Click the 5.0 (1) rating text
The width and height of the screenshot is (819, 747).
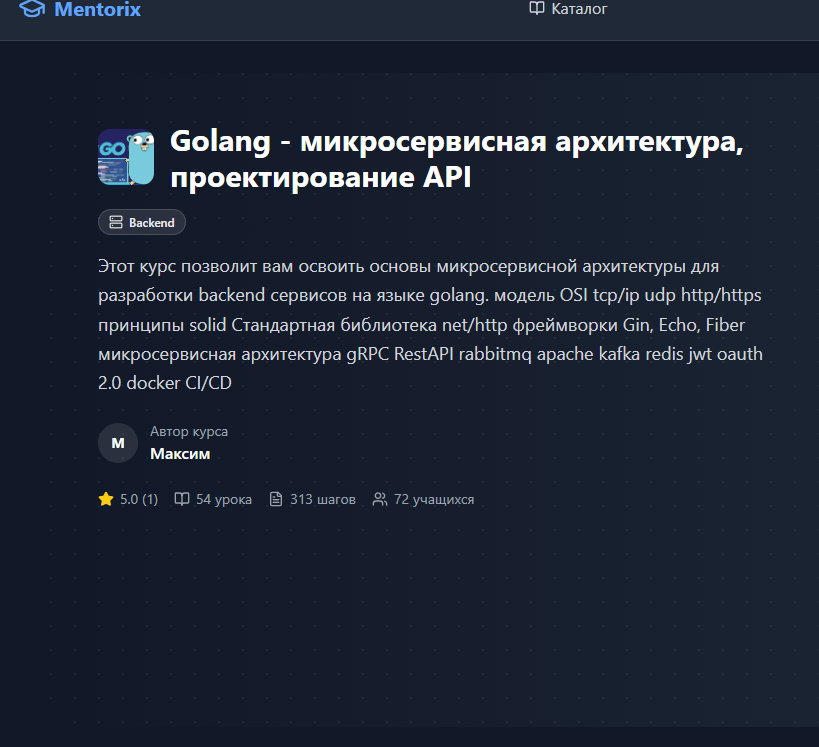pos(139,499)
